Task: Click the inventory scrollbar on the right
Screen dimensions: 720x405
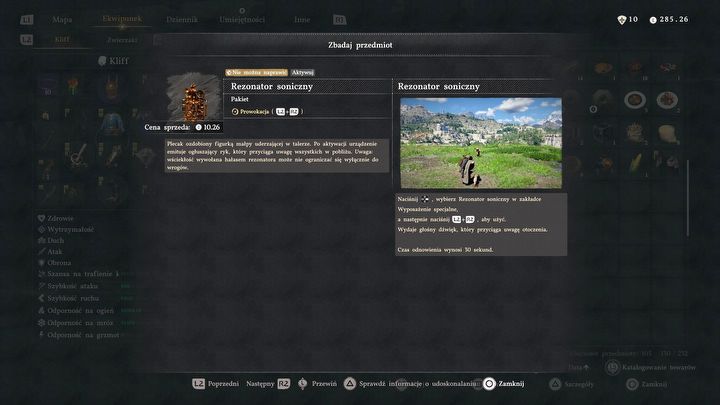Action: [687, 198]
